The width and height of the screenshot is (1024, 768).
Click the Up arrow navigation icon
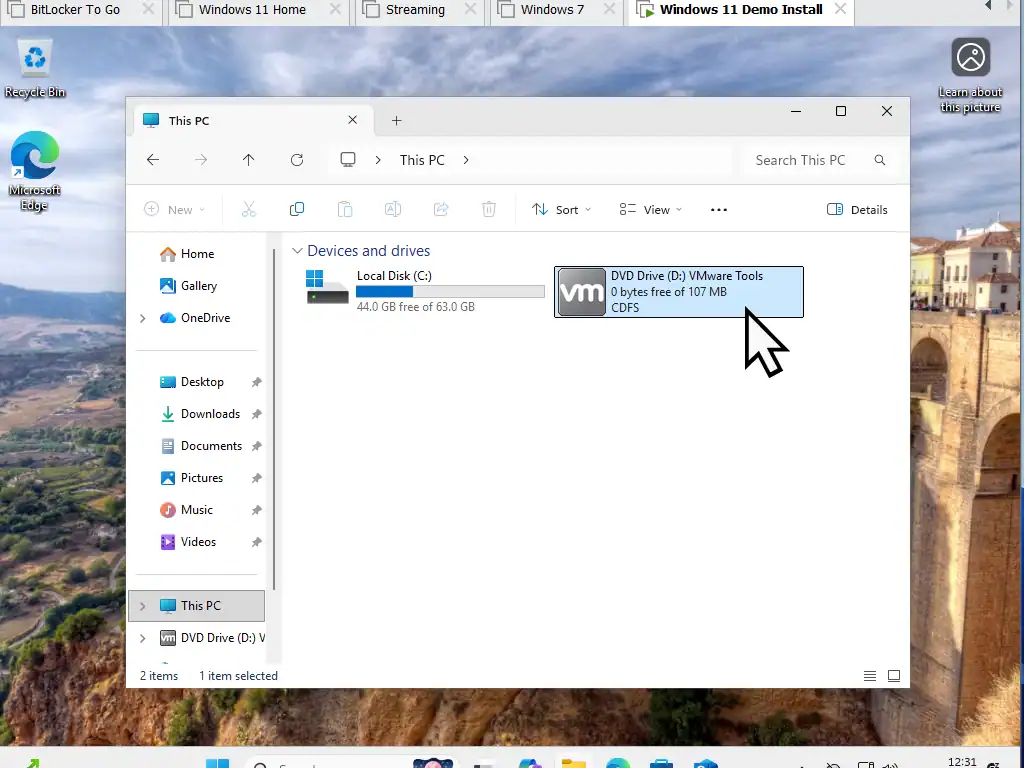tap(249, 160)
